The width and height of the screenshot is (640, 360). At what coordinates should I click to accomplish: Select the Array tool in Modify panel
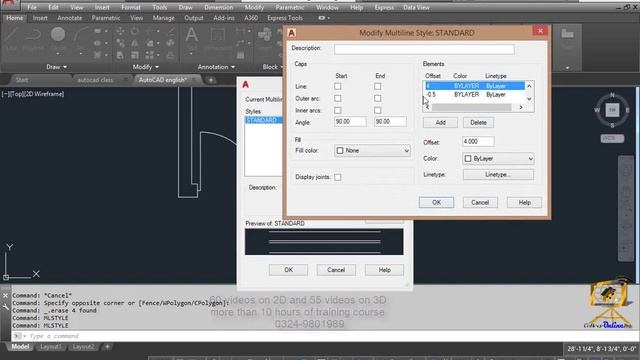click(149, 55)
